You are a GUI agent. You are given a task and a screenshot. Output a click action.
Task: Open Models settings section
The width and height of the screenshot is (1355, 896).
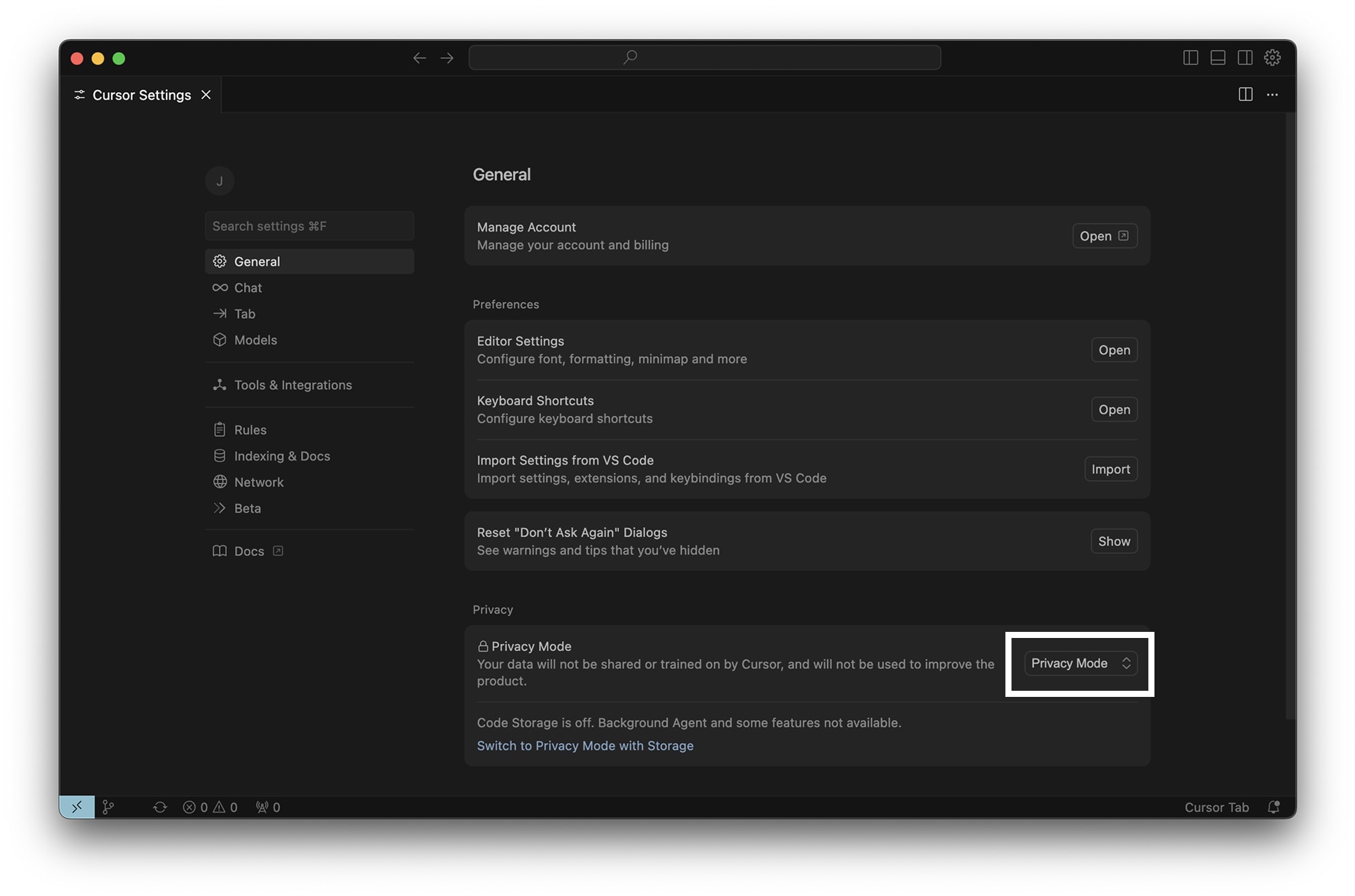pos(310,340)
